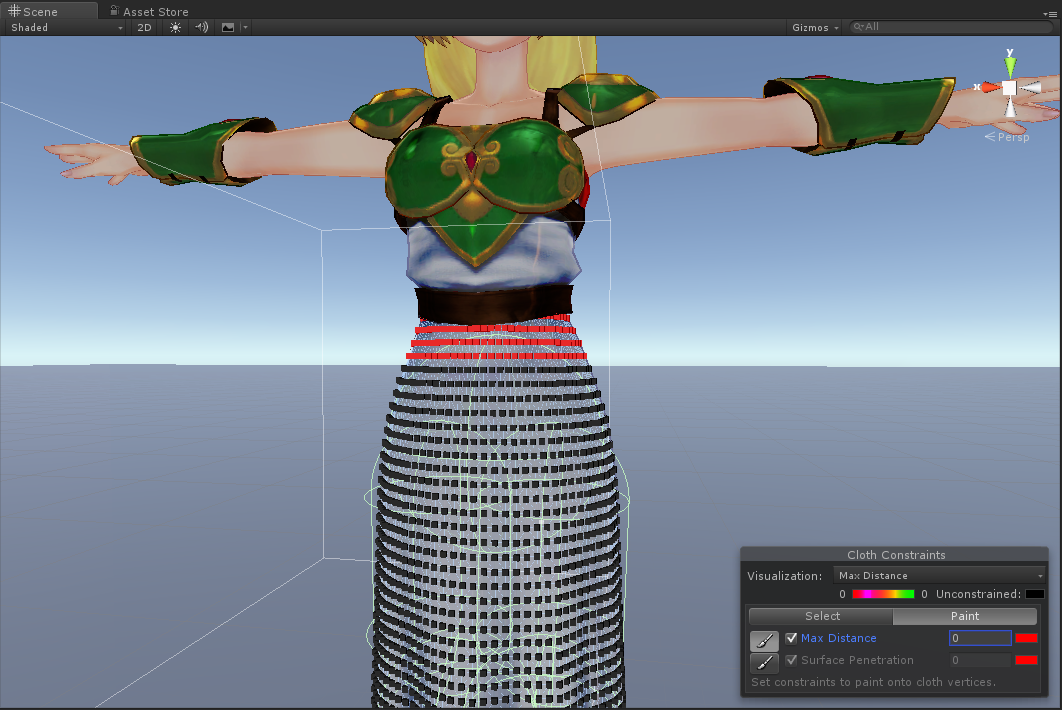Open the Visualization Max Distance dropdown

pyautogui.click(x=939, y=575)
